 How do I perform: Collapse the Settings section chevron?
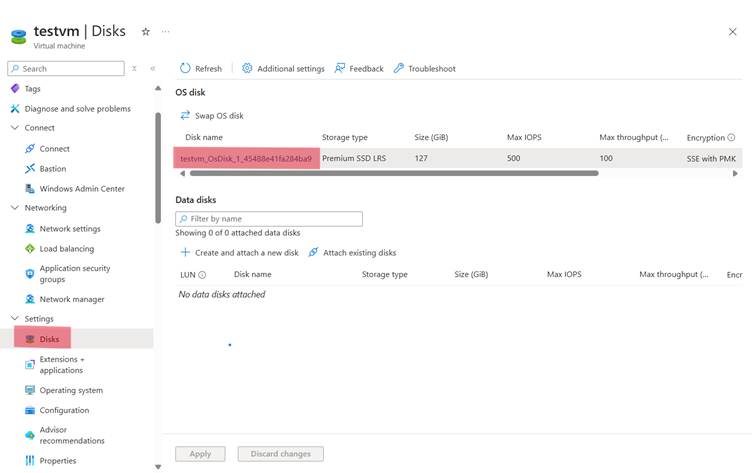15,318
